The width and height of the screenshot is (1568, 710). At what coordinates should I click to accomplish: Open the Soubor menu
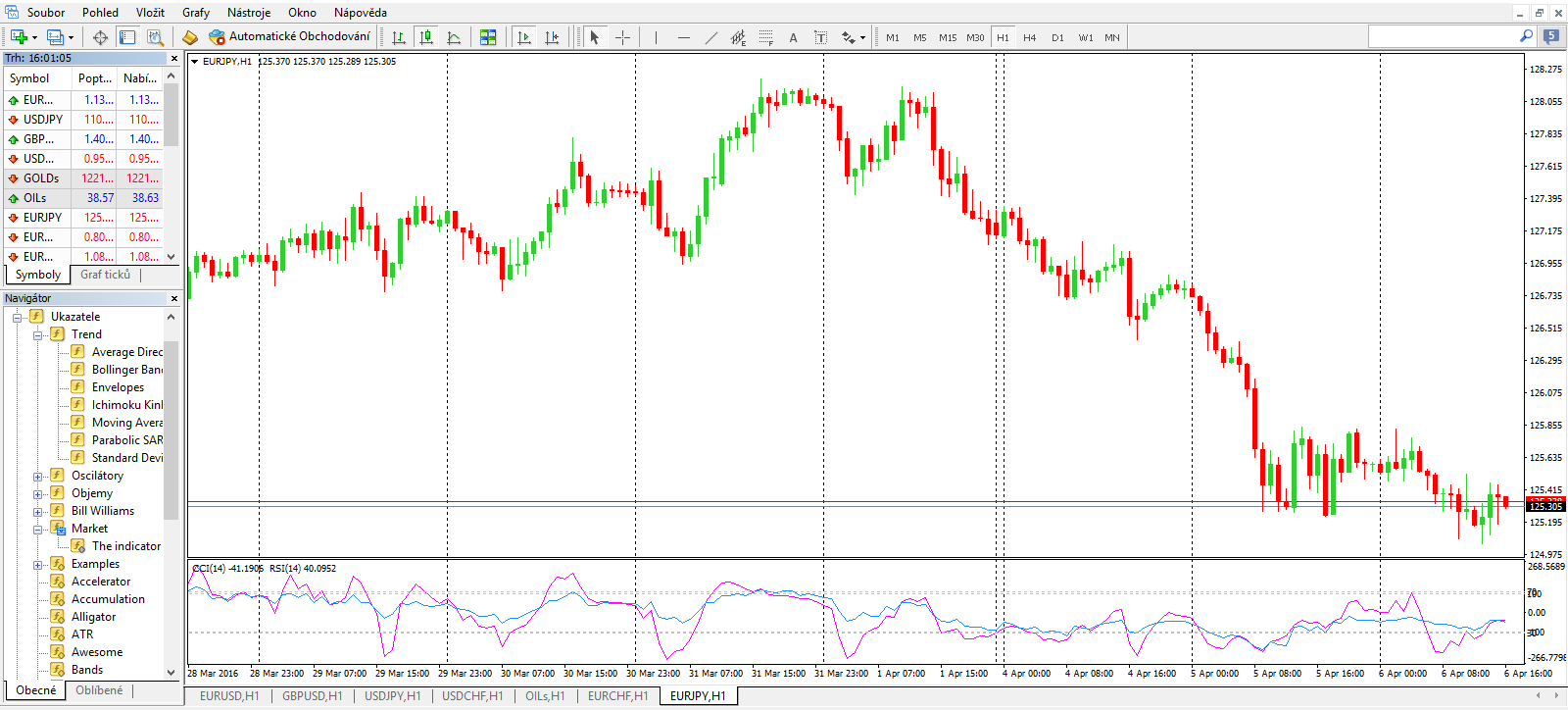point(46,13)
